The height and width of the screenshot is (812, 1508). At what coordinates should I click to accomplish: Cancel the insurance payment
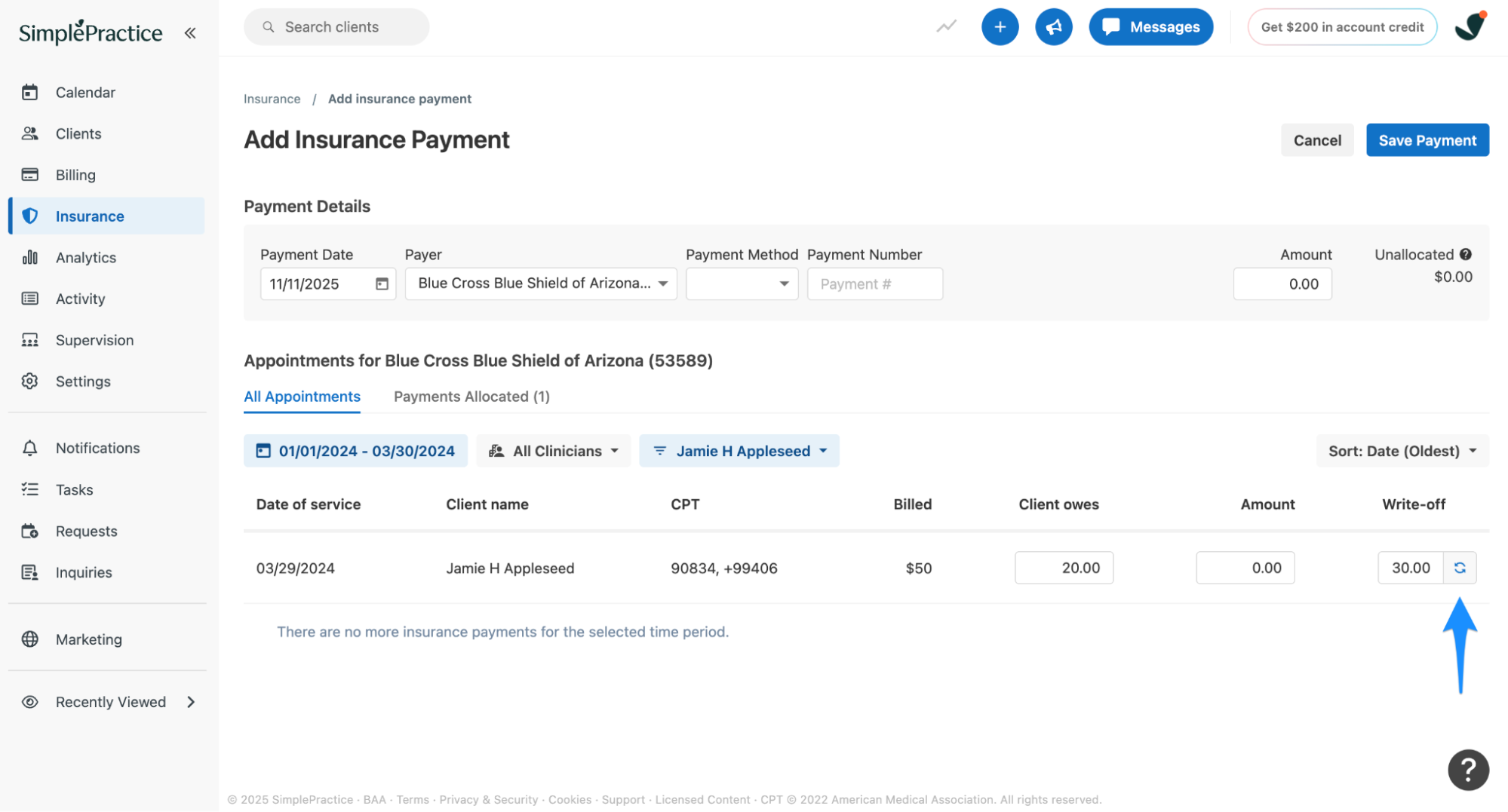[x=1317, y=140]
